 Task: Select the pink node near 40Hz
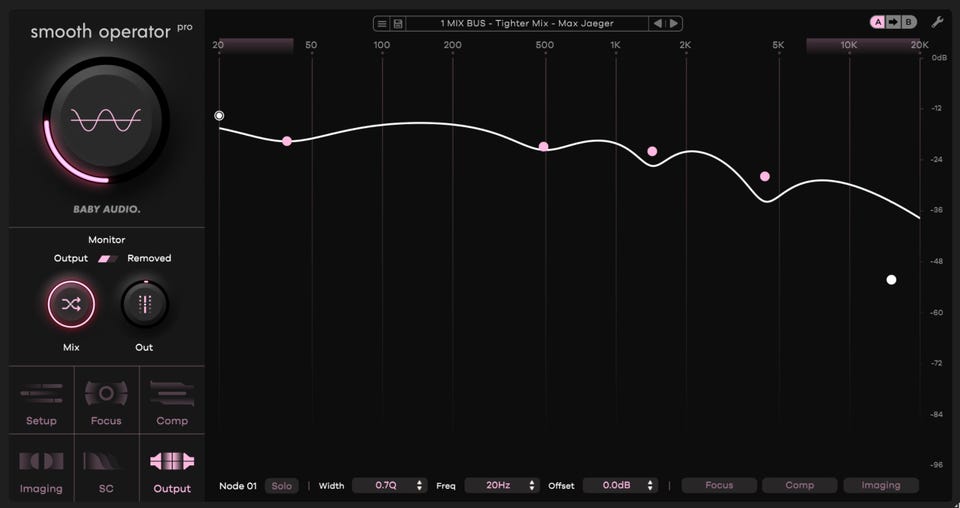[287, 141]
